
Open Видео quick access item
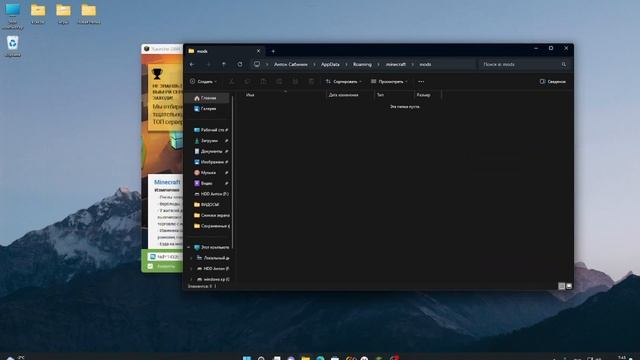point(210,183)
